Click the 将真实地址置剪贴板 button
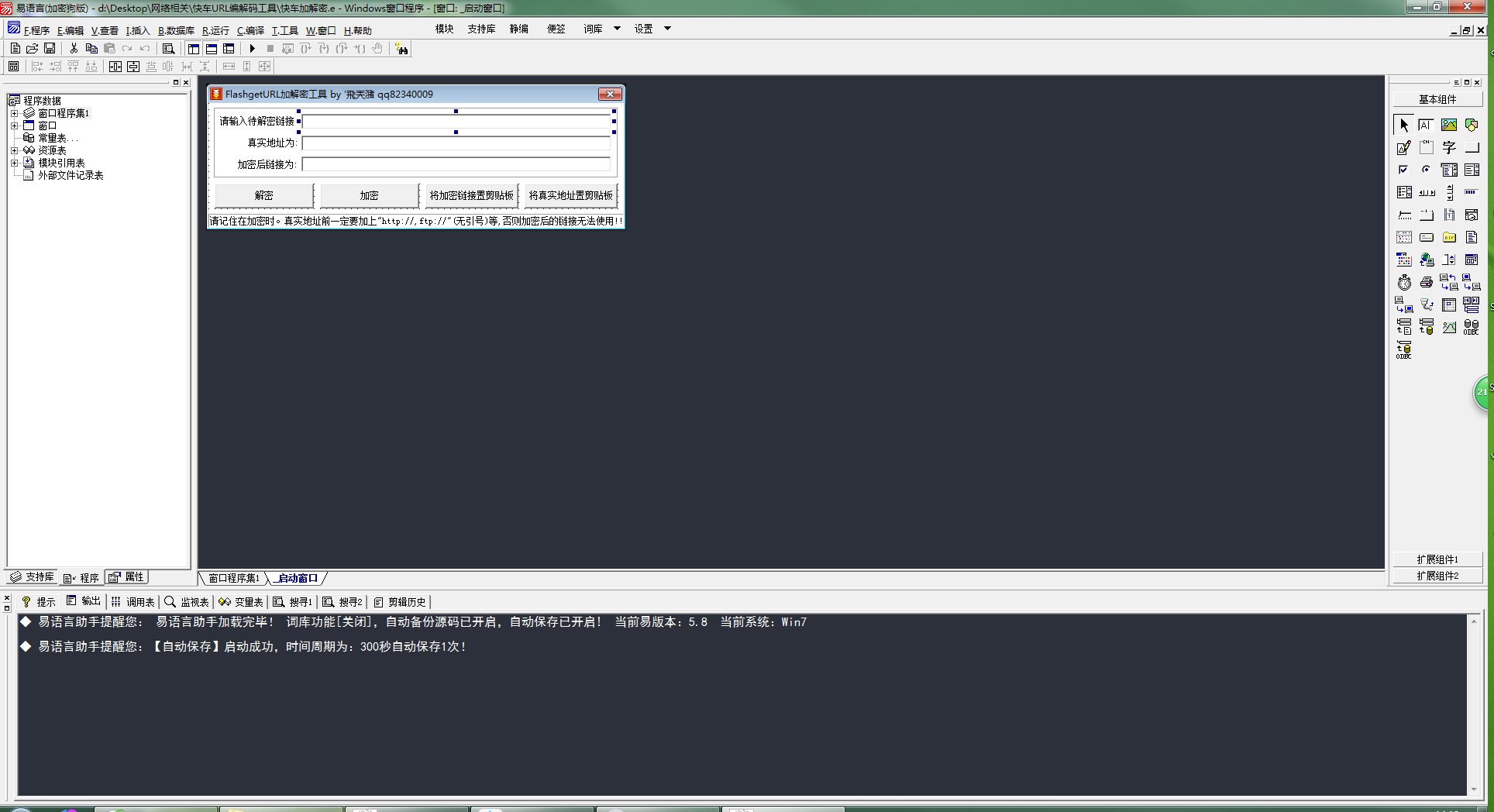 (x=571, y=195)
